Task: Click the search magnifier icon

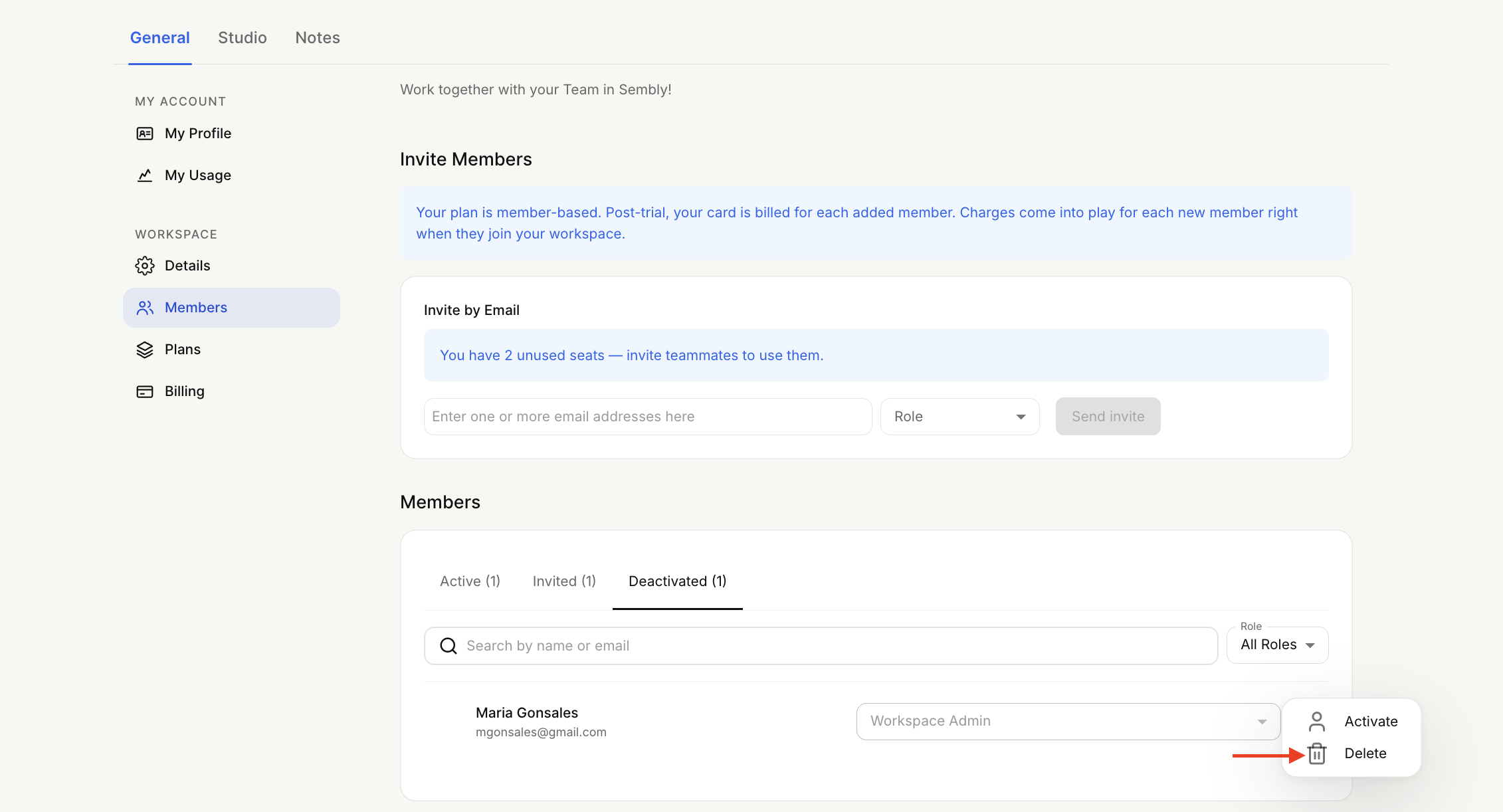Action: [449, 646]
